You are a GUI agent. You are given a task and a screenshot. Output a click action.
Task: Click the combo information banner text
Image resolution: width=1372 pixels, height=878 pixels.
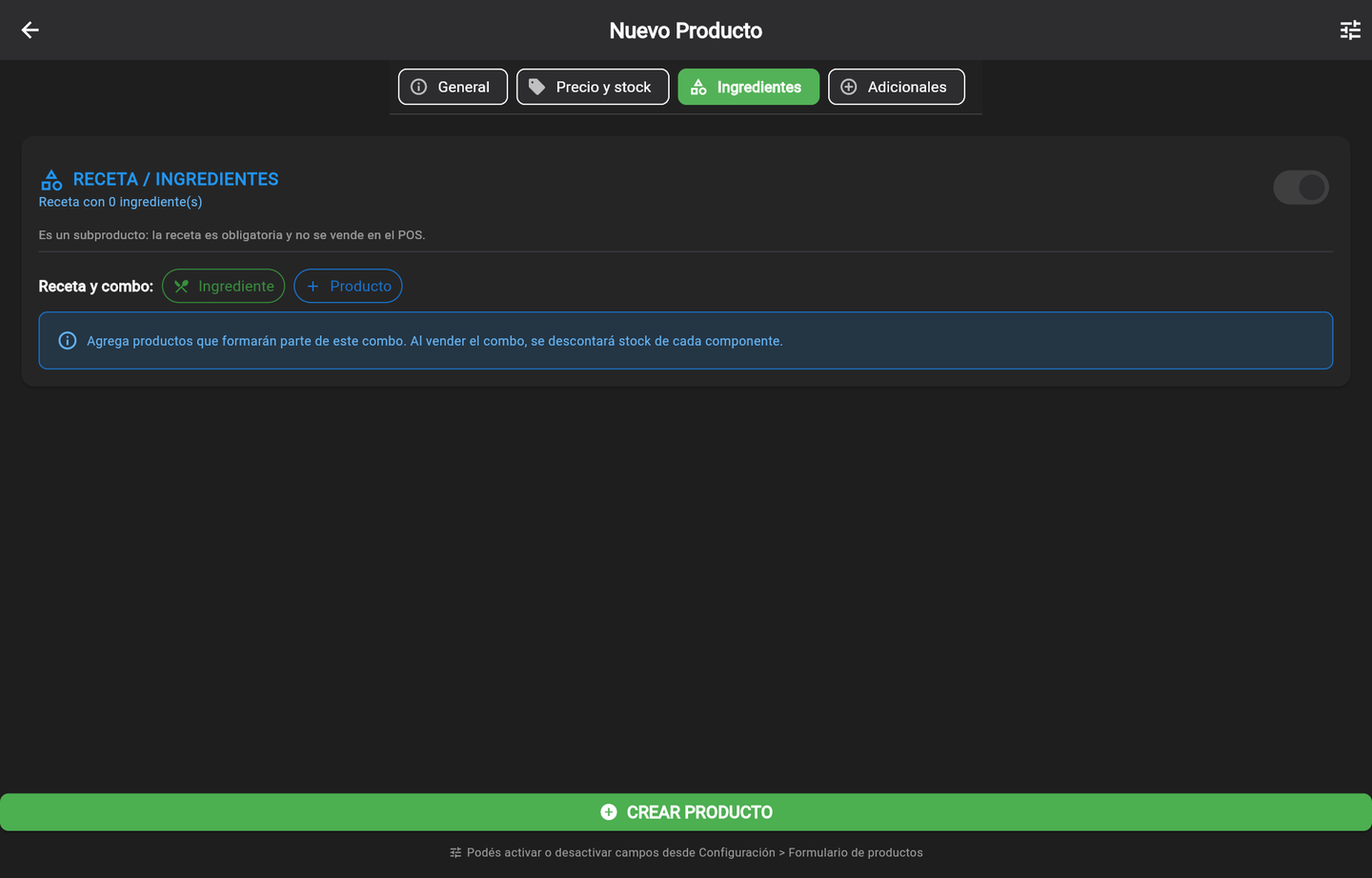point(434,341)
